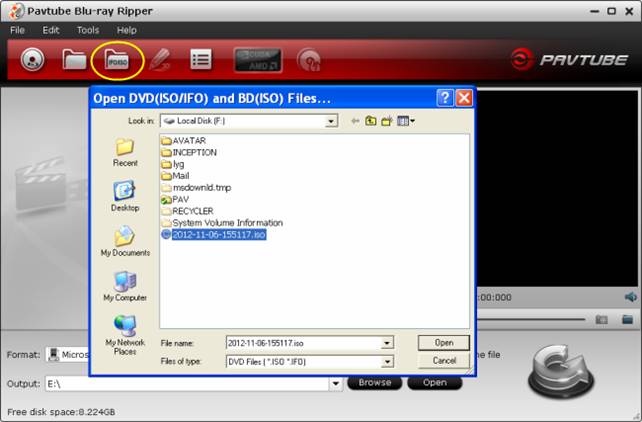Open My Network Places shortcut
This screenshot has height=422, width=642.
pyautogui.click(x=125, y=335)
